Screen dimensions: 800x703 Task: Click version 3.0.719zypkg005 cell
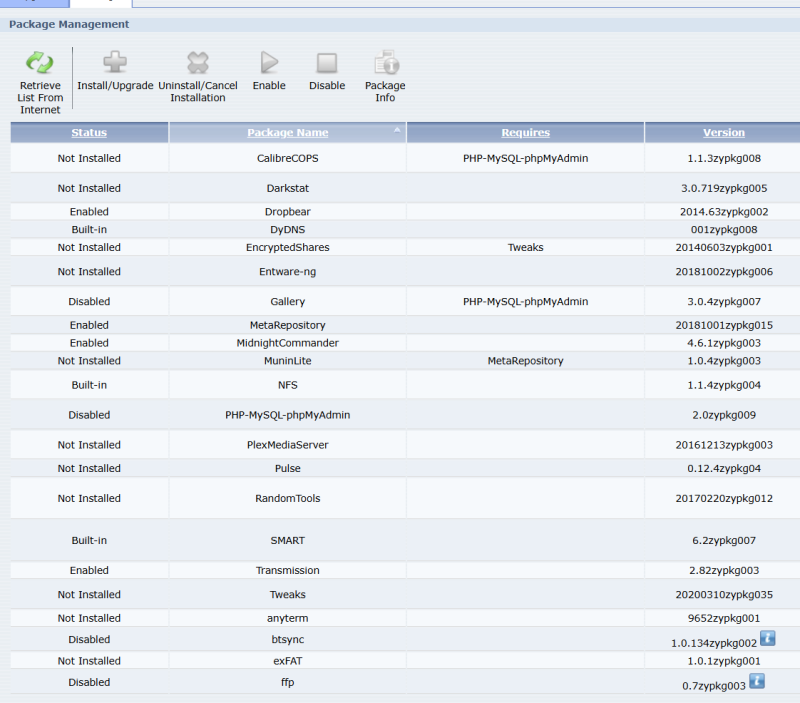pos(723,188)
